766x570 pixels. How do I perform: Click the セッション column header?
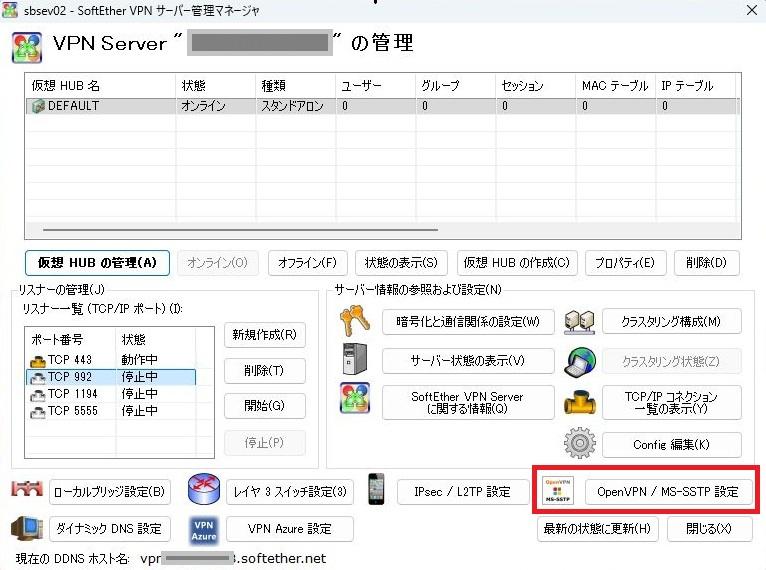pos(535,86)
